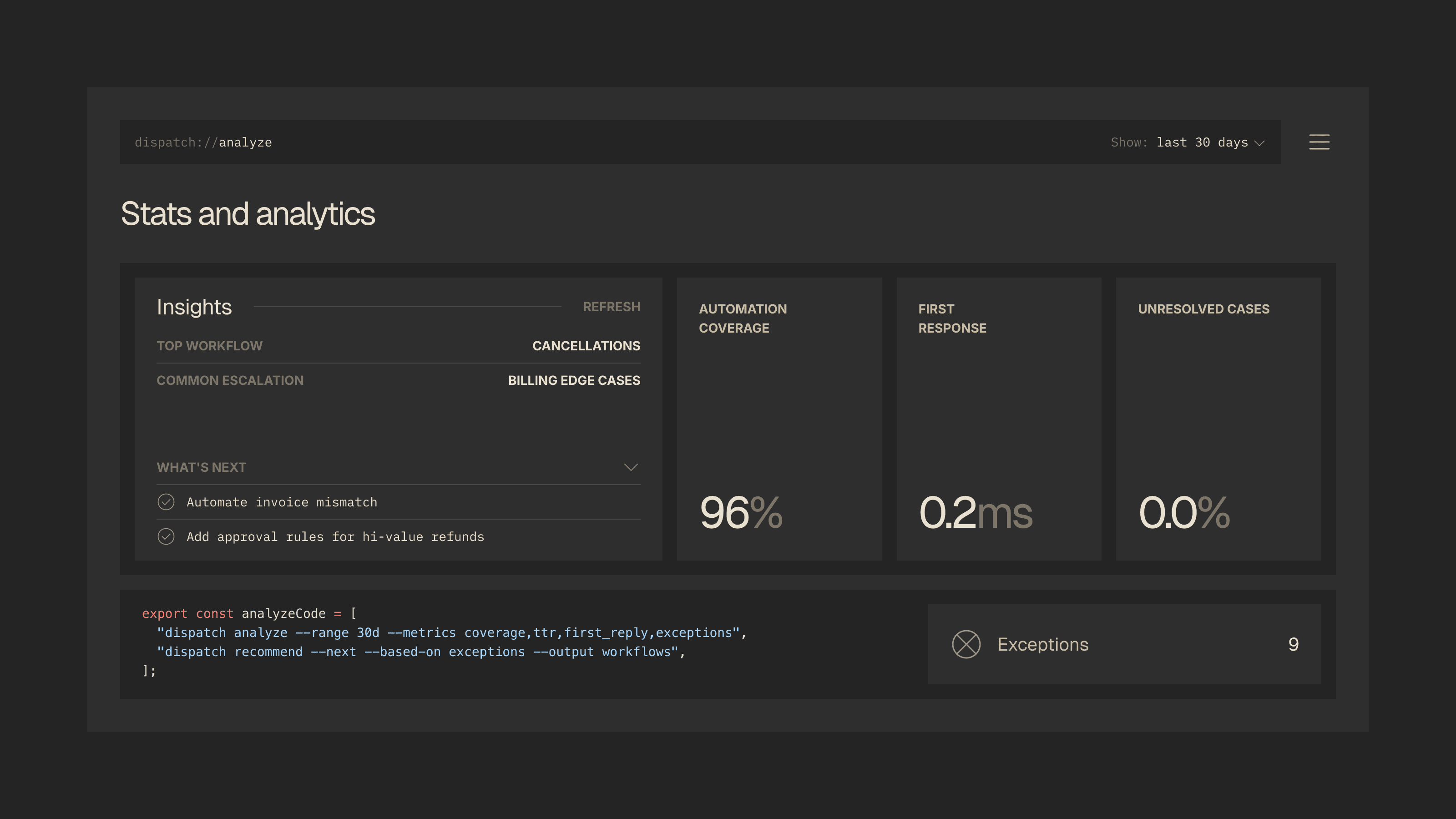
Task: Click the Billing Edge Cases value
Action: click(x=574, y=380)
